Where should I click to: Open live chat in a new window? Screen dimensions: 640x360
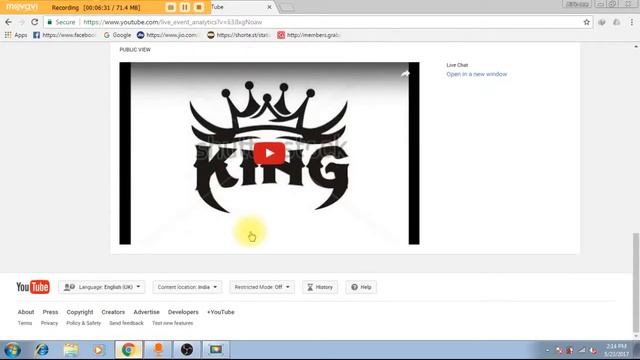click(476, 74)
